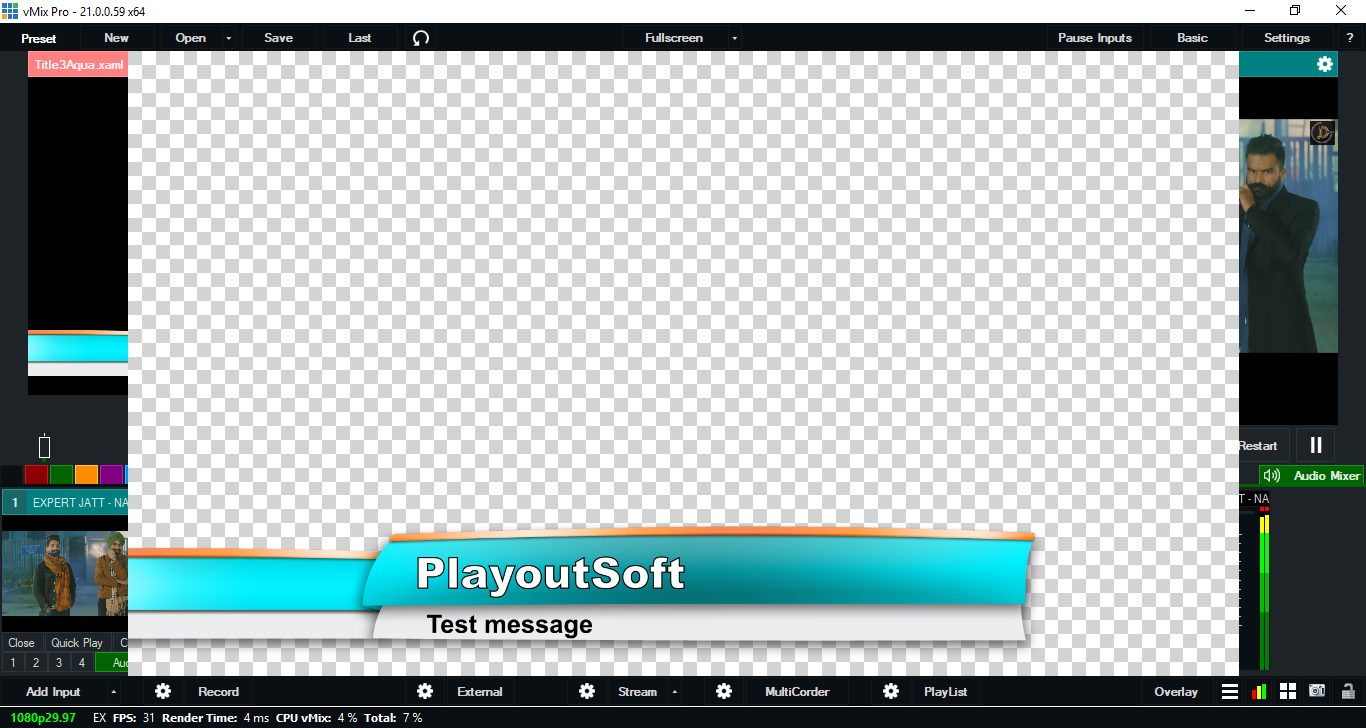
Task: Click the EXPERT JATT input thumbnail
Action: tap(65, 574)
